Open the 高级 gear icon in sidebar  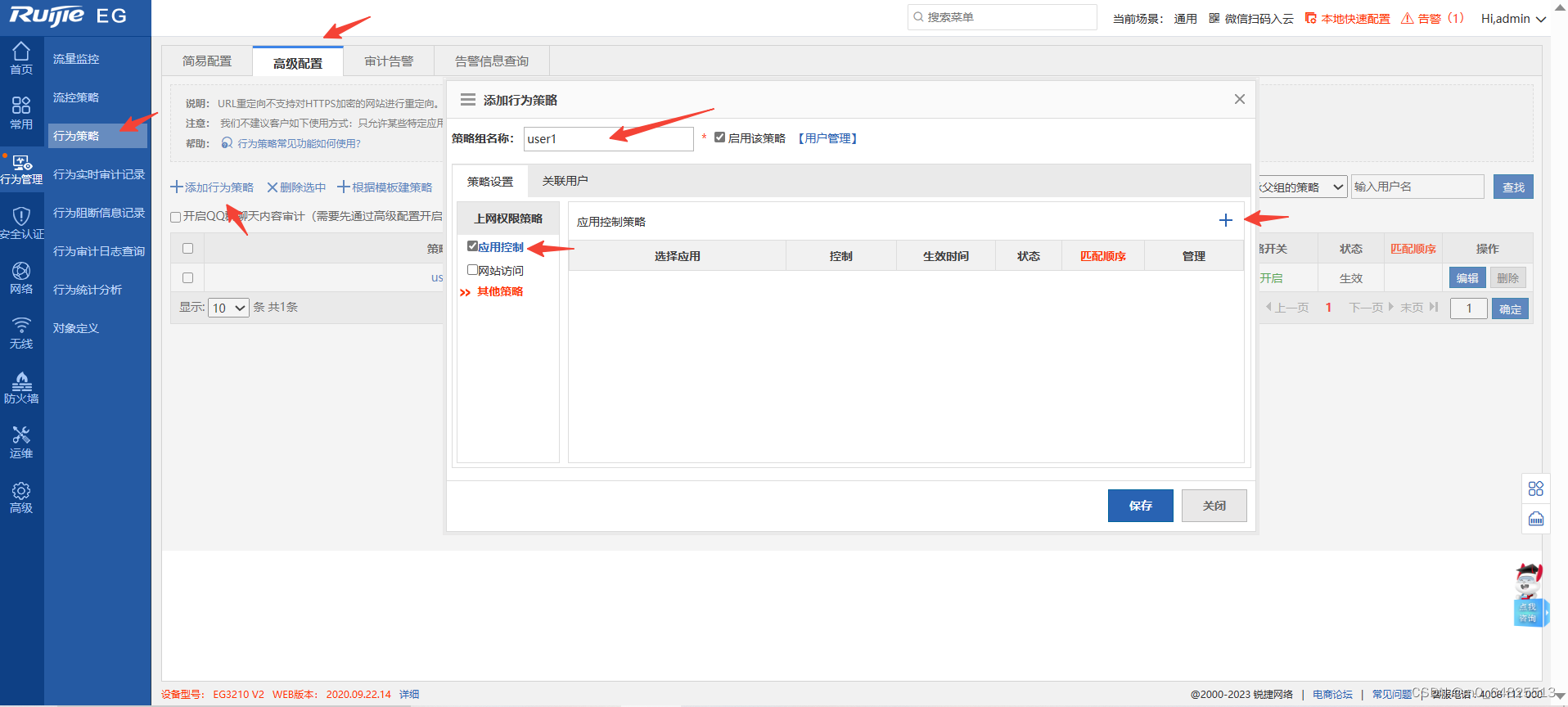coord(21,497)
